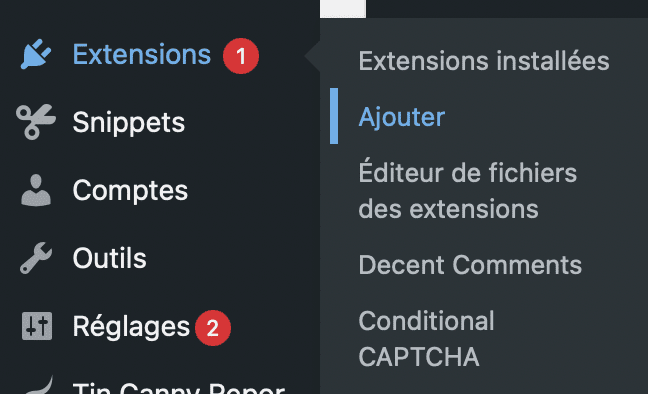Open the Decent Comments submenu entry
Viewport: 648px width, 394px height.
click(470, 265)
